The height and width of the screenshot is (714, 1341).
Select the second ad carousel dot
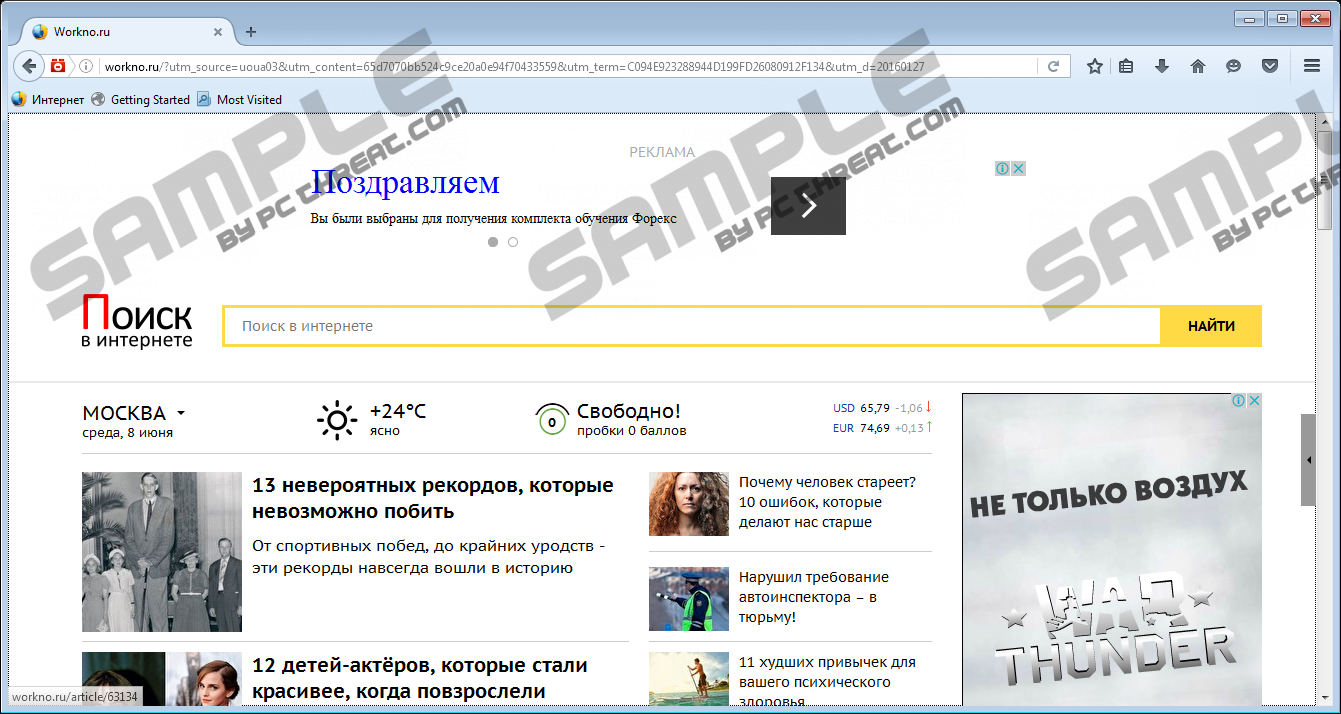[x=513, y=242]
